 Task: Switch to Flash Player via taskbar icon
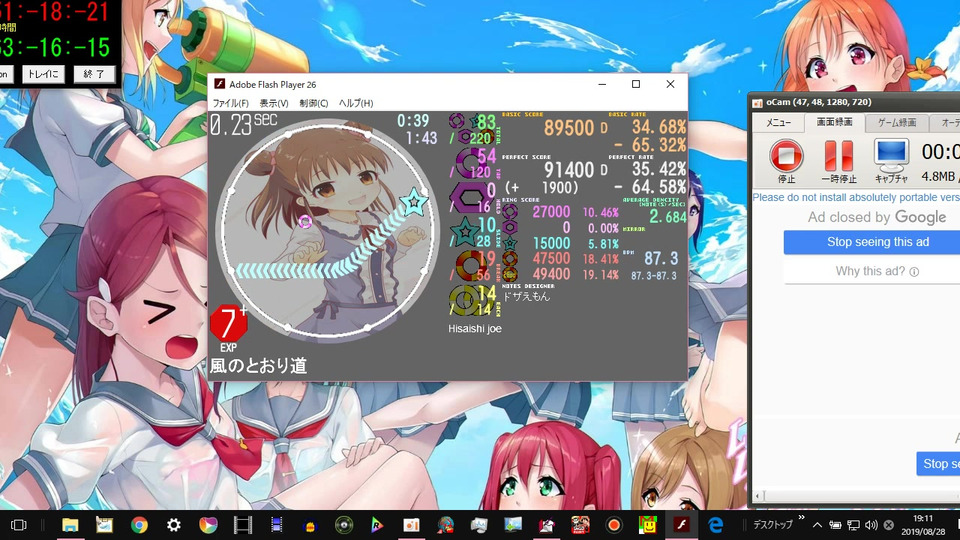681,525
